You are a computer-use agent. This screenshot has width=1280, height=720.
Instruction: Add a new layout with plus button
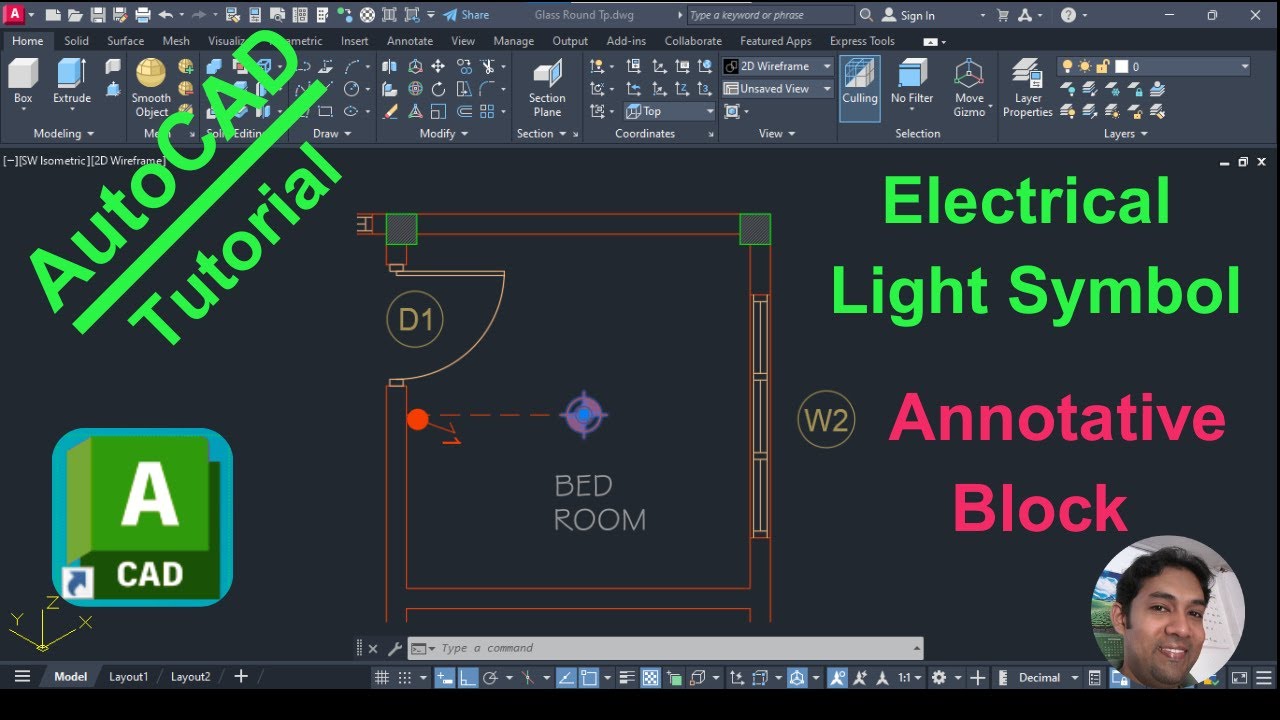point(240,677)
